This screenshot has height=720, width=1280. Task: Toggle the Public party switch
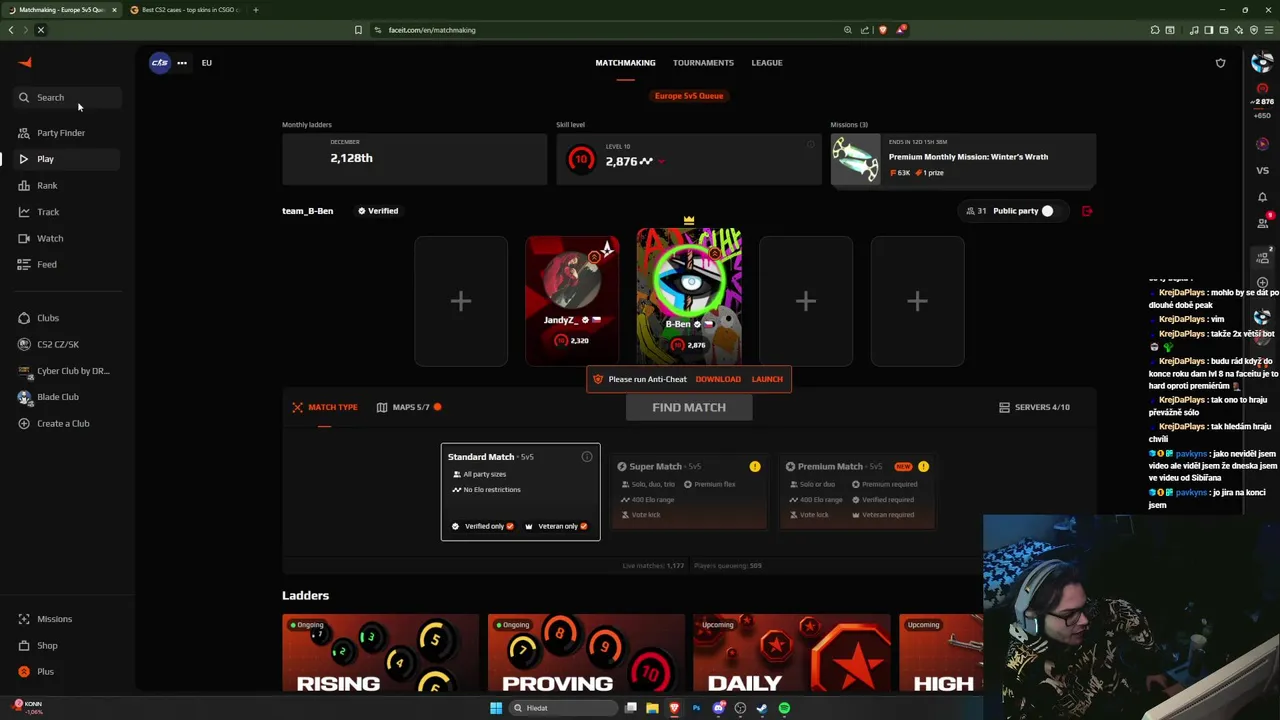click(1047, 211)
